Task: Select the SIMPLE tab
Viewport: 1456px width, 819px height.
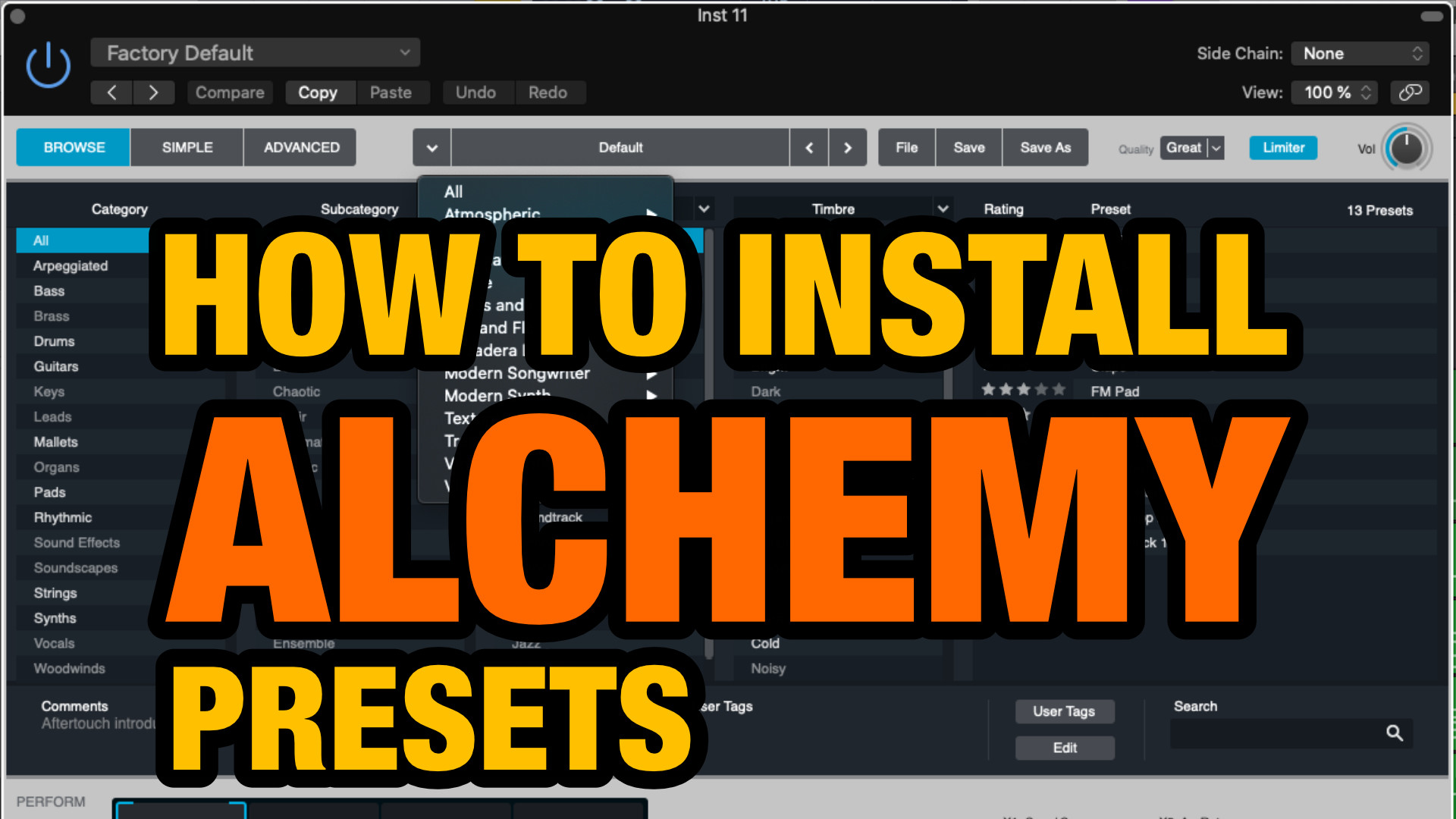Action: (186, 147)
